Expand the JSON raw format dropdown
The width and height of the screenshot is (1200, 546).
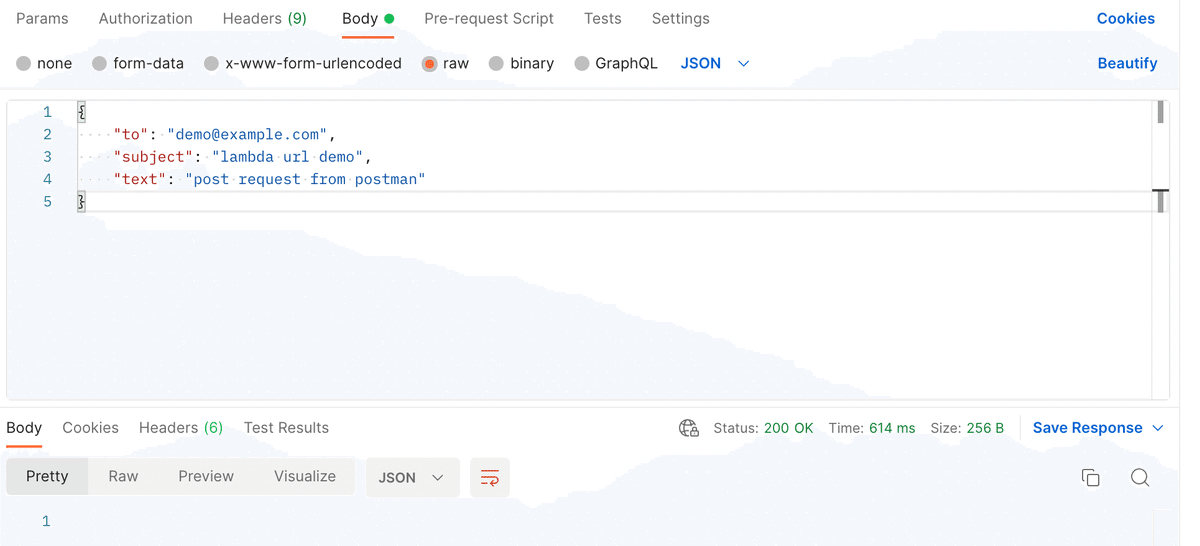tap(715, 63)
